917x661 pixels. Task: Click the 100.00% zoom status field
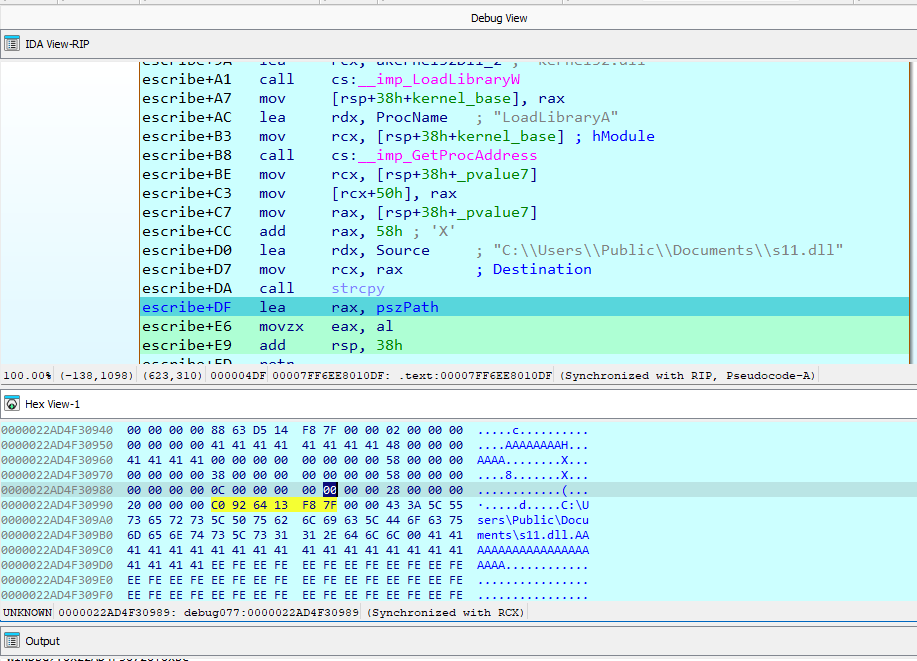point(27,376)
